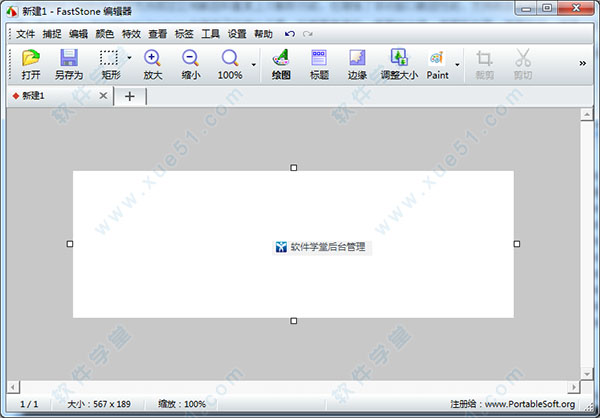Open the 文件 (File) menu
Viewport: 600px width, 418px height.
tap(26, 34)
